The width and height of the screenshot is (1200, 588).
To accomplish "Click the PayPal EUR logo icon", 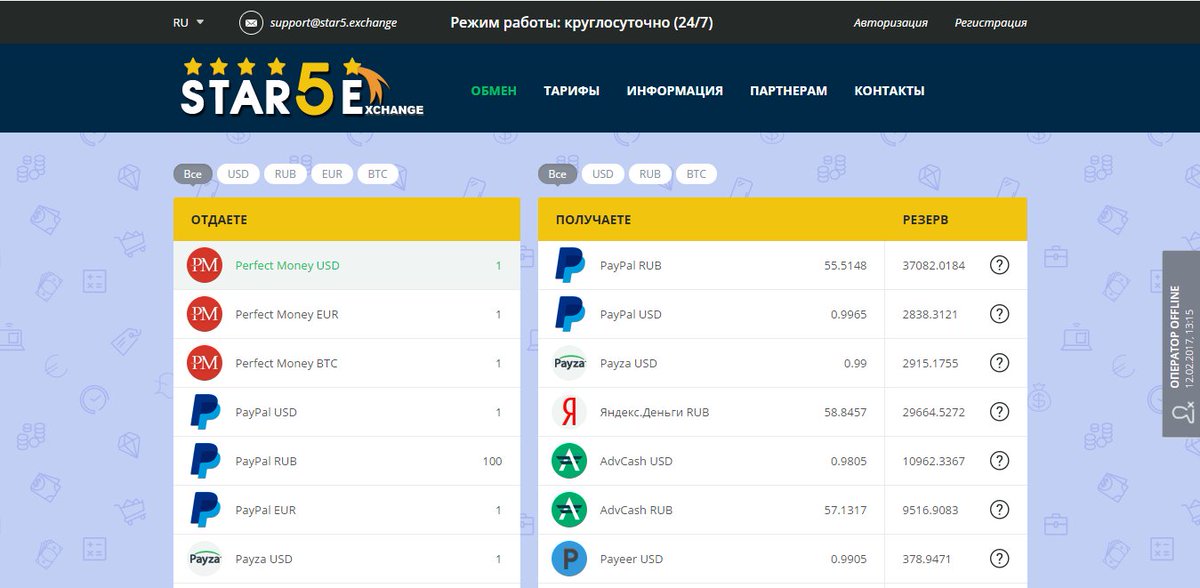I will [204, 510].
